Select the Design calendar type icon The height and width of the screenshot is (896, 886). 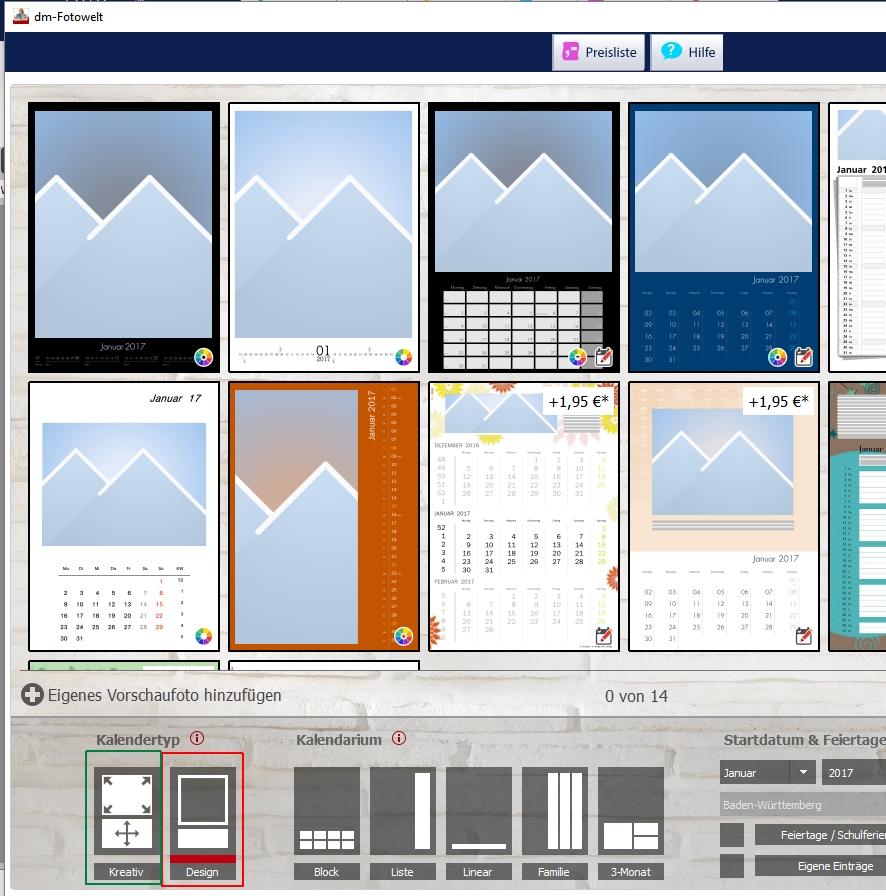coord(203,810)
